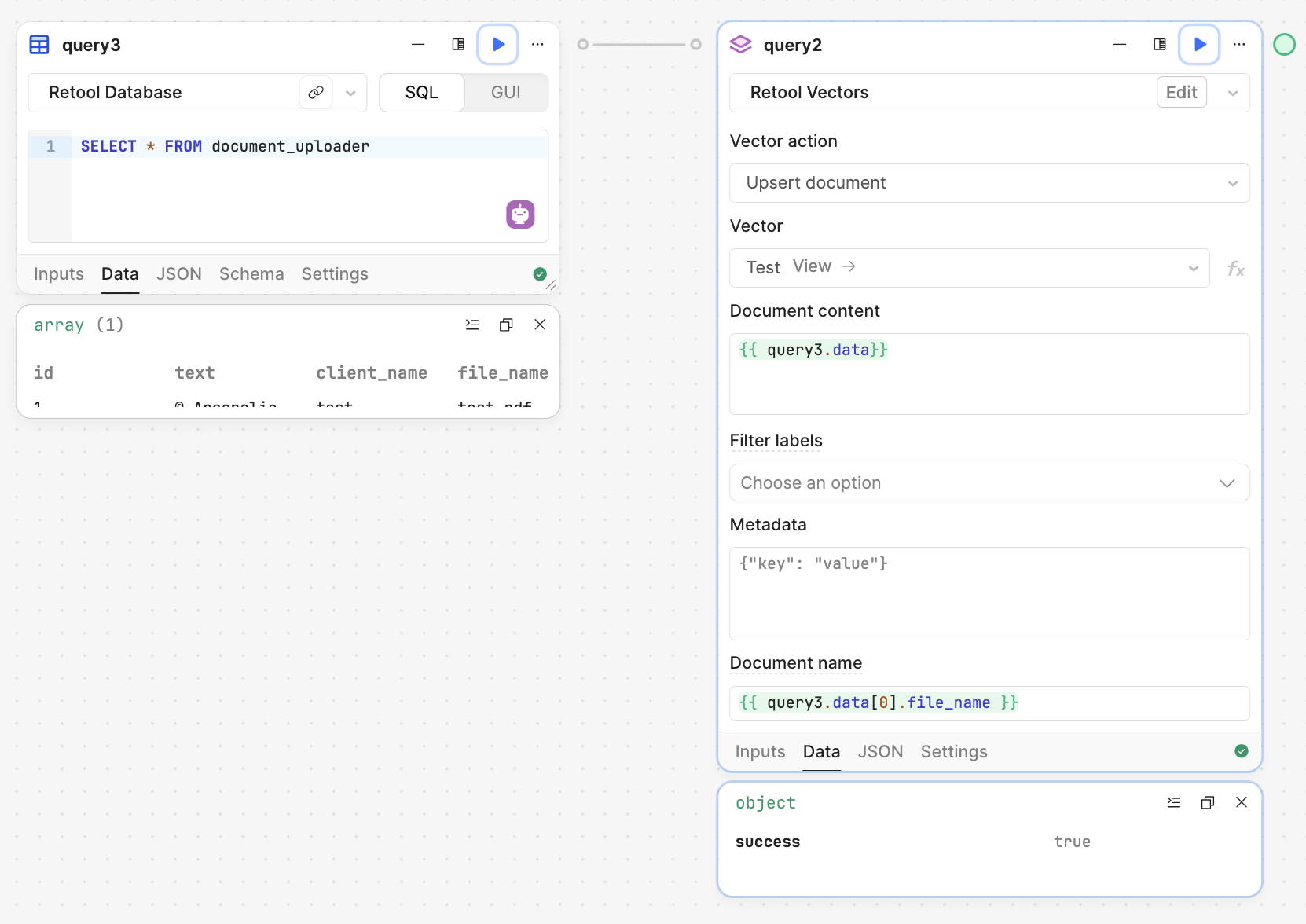The height and width of the screenshot is (924, 1306).
Task: Expand the Retool Vectors resource dropdown
Action: 1233,93
